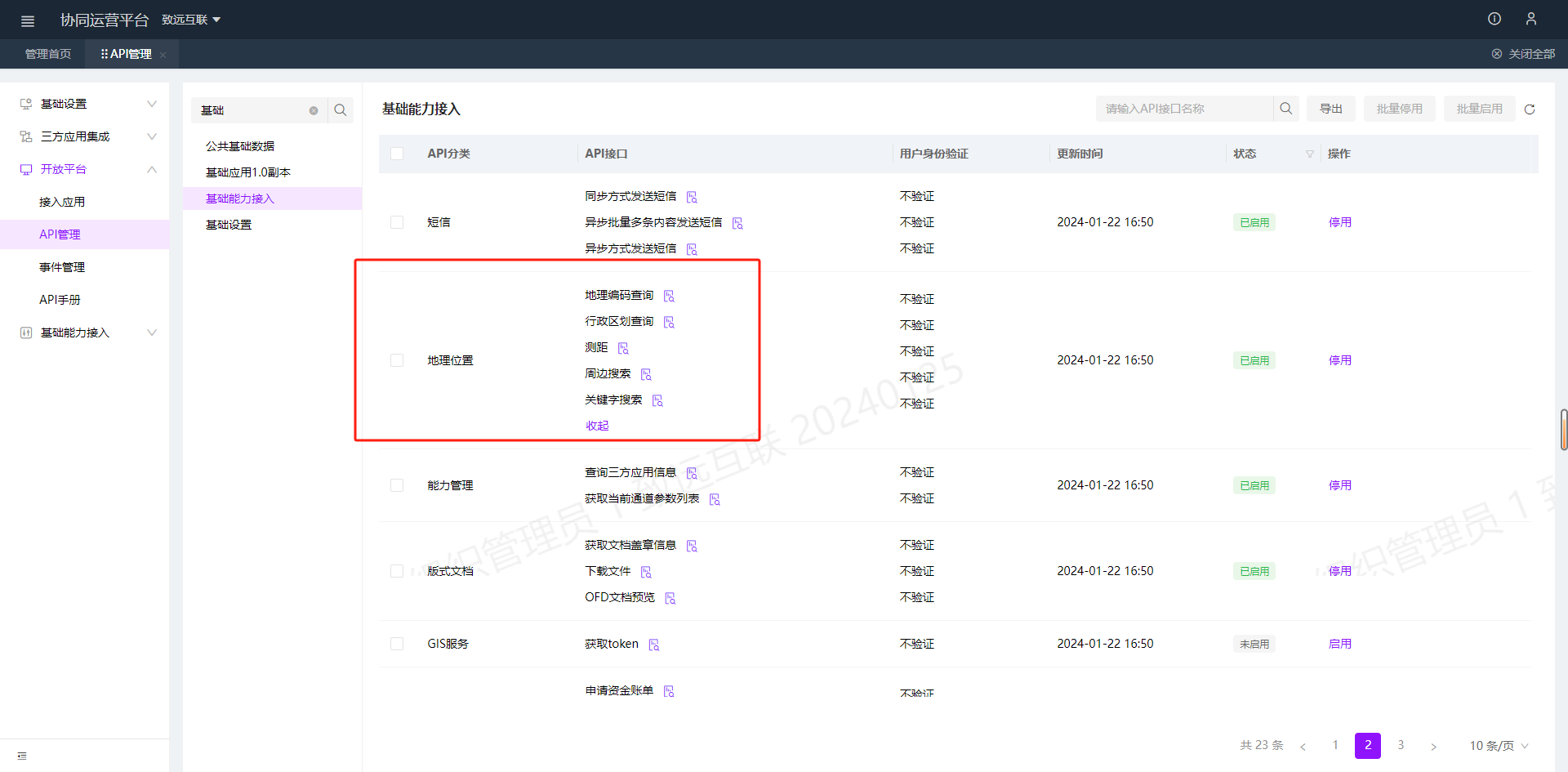The height and width of the screenshot is (772, 1568).
Task: Select the 地理位置 row checkbox
Action: pyautogui.click(x=397, y=360)
